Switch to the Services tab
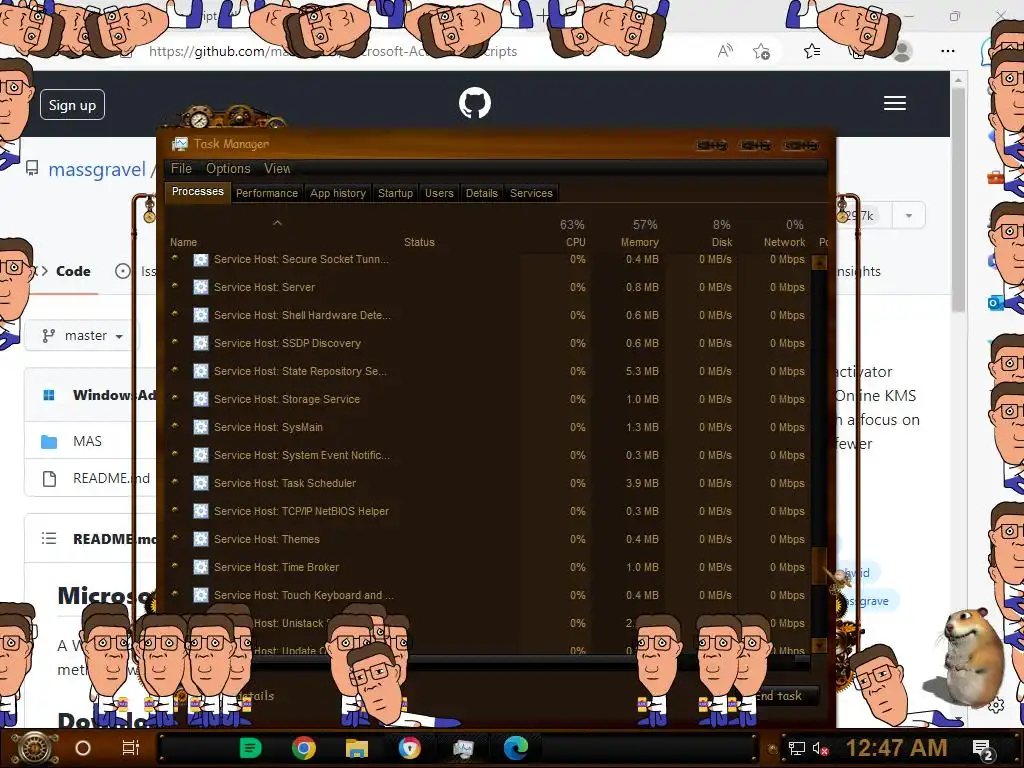The width and height of the screenshot is (1024, 768). pyautogui.click(x=531, y=193)
